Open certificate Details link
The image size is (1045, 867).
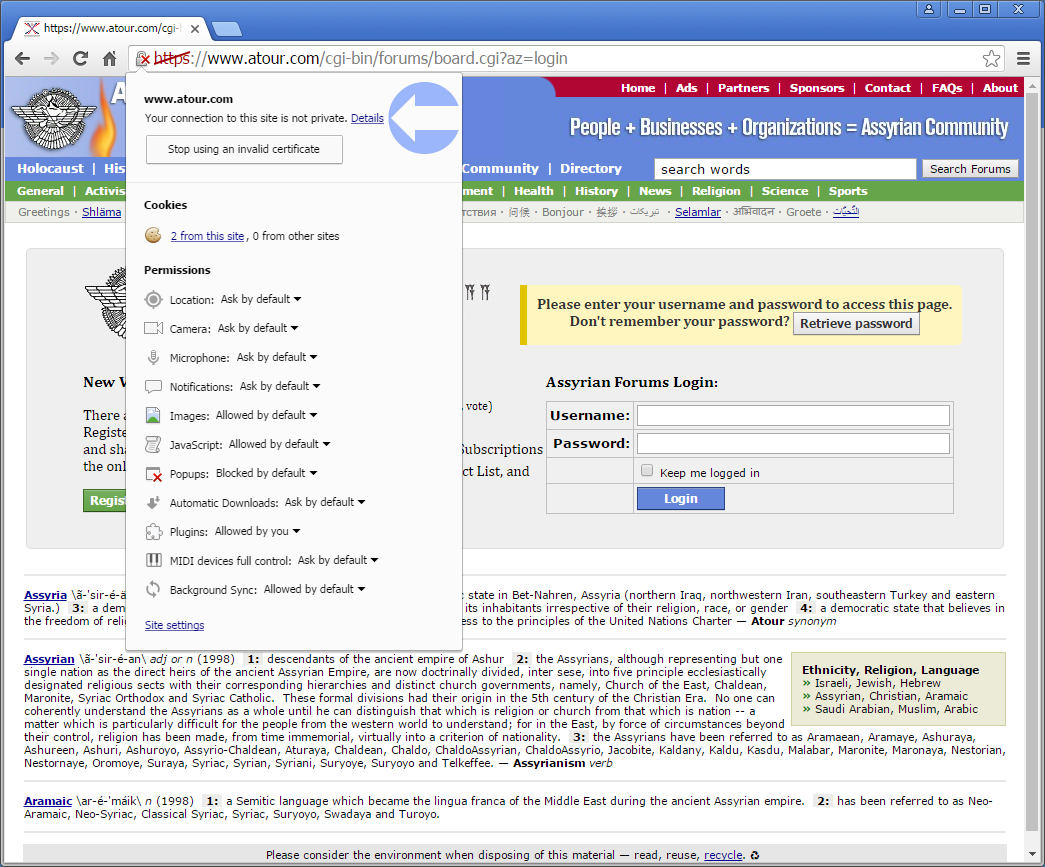(367, 118)
